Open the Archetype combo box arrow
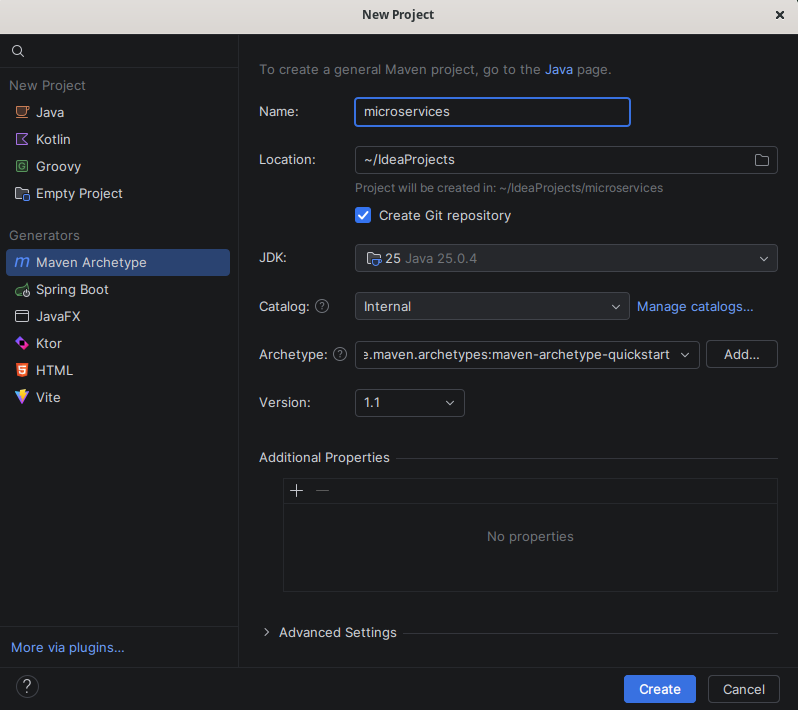 pyautogui.click(x=685, y=355)
